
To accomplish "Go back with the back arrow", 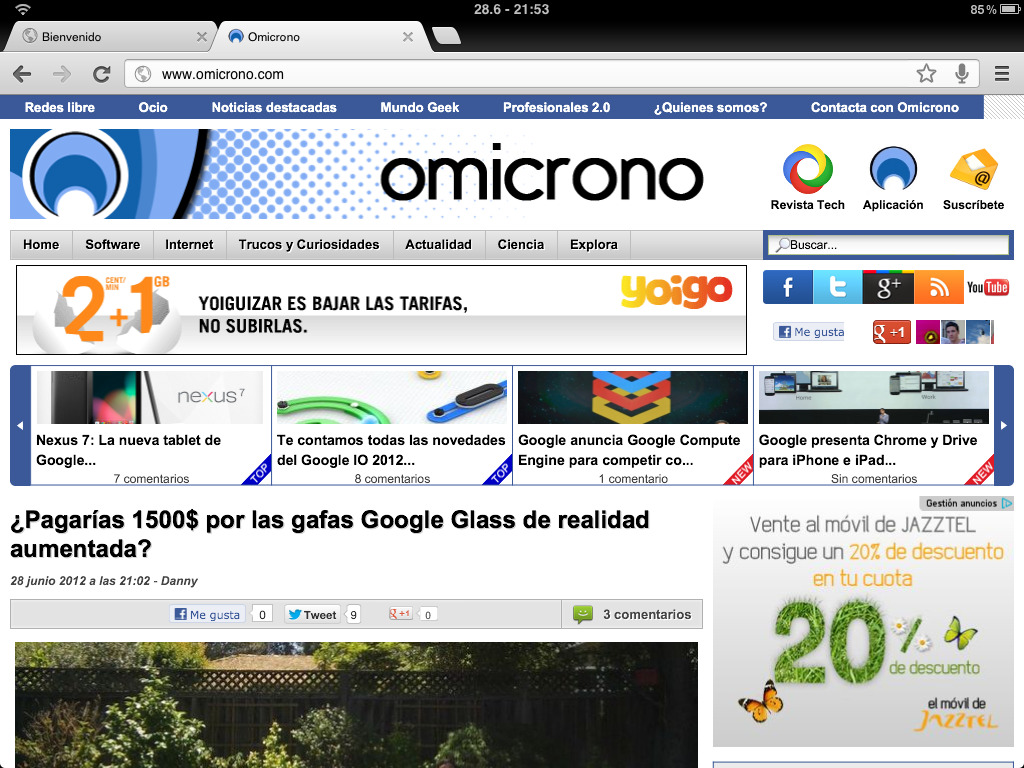I will coord(22,74).
